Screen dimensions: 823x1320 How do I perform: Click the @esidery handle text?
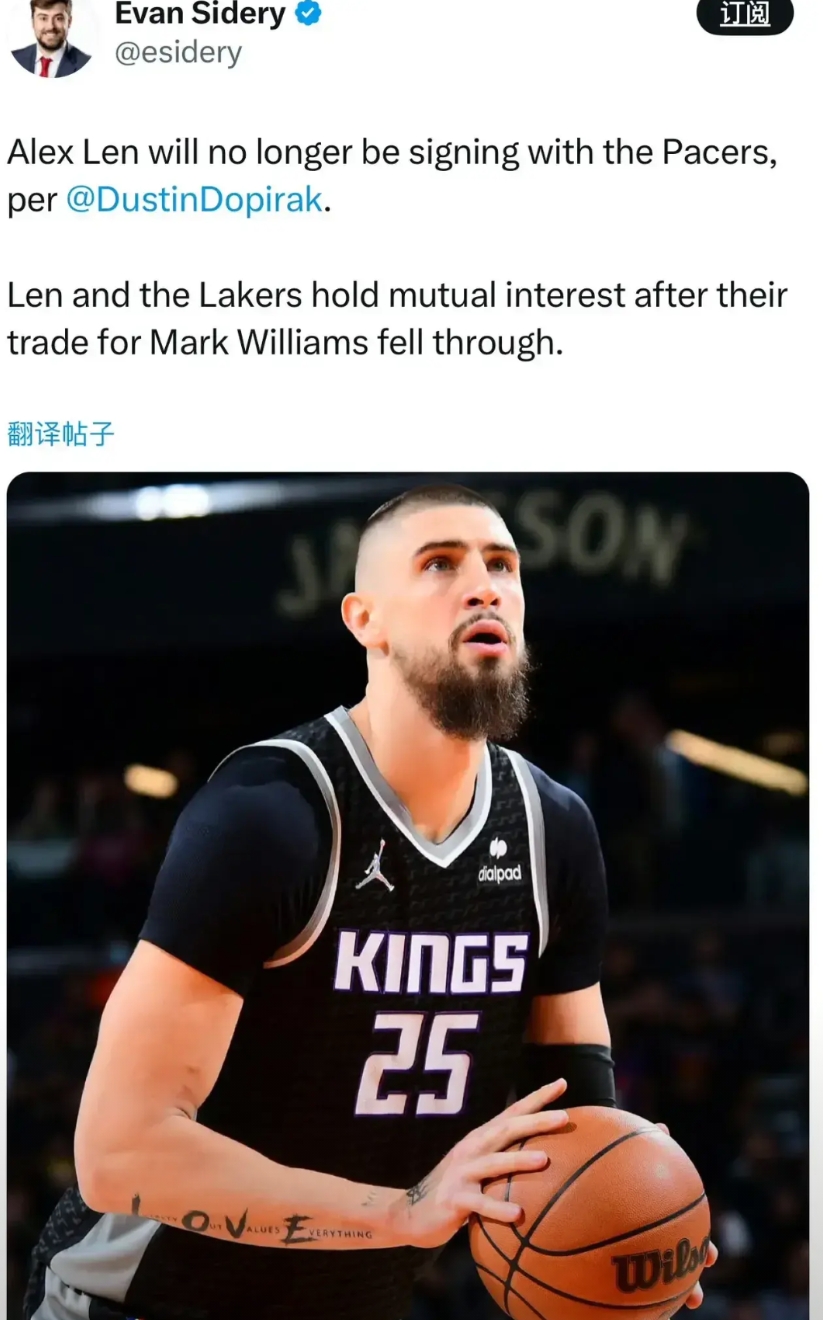(178, 52)
